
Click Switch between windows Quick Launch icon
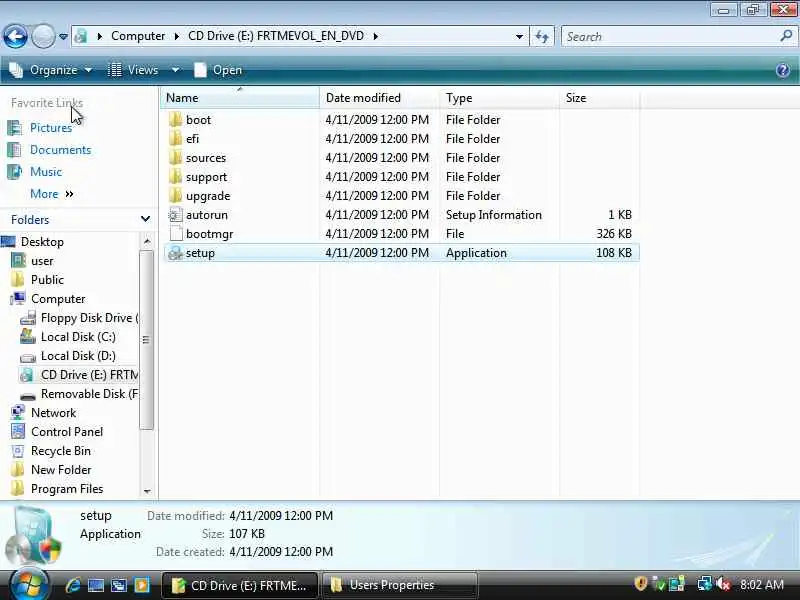119,585
